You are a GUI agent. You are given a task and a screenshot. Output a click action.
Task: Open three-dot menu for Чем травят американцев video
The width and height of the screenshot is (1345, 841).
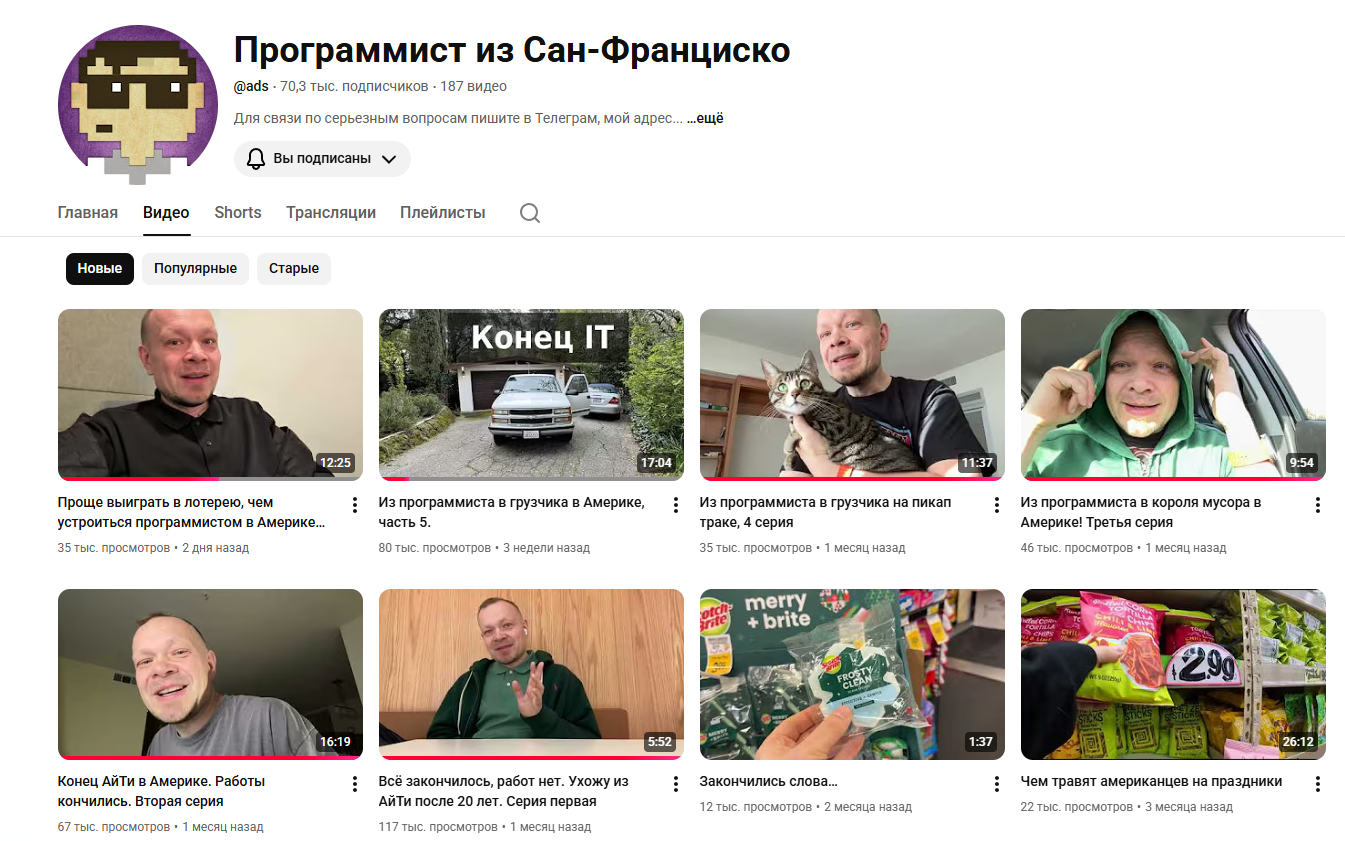[x=1318, y=784]
